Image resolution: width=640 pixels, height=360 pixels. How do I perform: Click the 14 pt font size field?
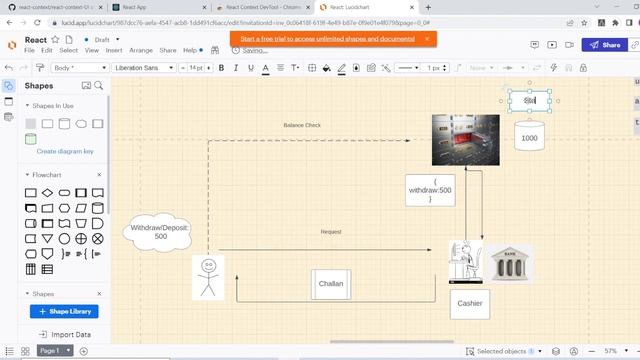coord(196,68)
